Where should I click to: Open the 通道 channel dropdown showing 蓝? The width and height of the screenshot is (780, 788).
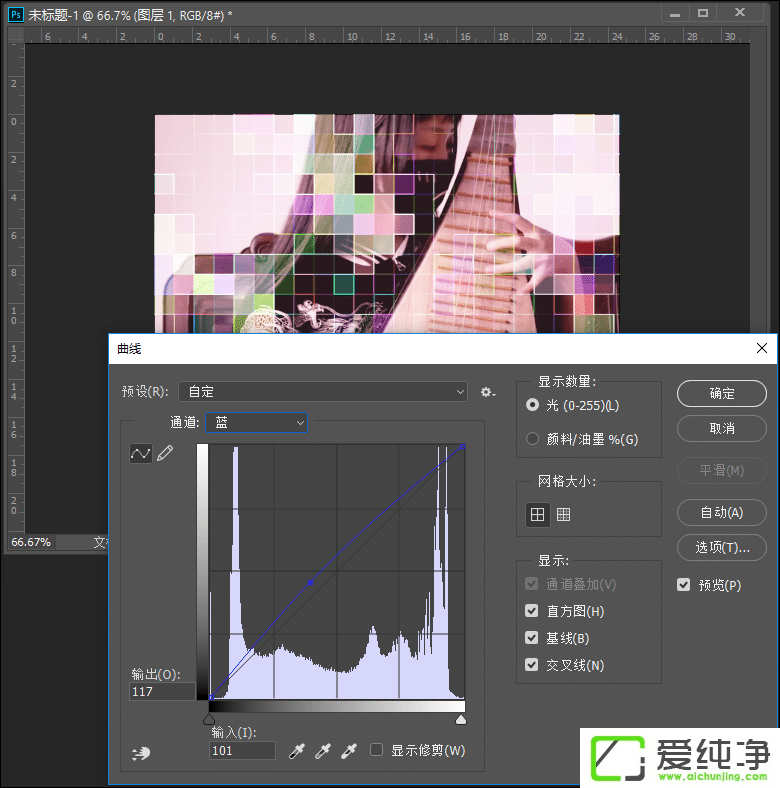[257, 423]
